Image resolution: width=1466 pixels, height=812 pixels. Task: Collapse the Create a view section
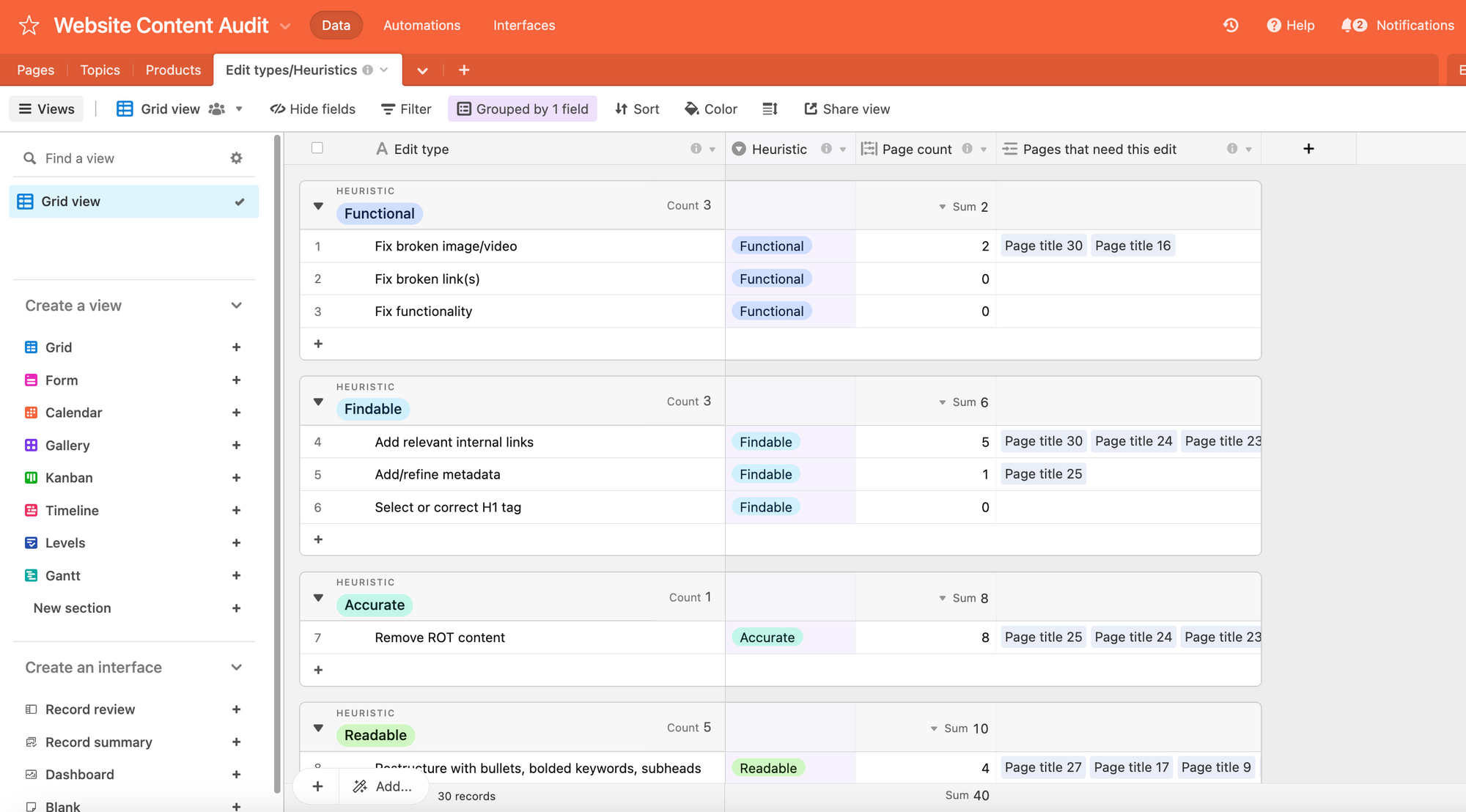click(236, 306)
